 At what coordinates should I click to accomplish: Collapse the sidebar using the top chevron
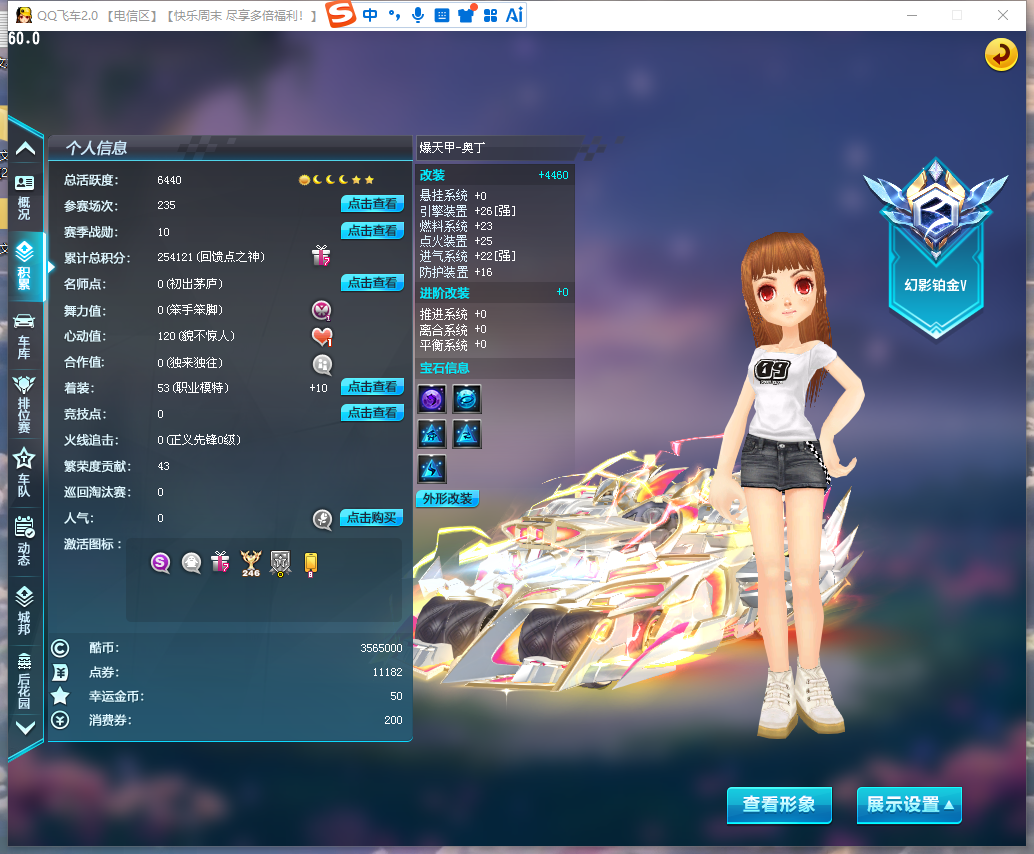26,150
